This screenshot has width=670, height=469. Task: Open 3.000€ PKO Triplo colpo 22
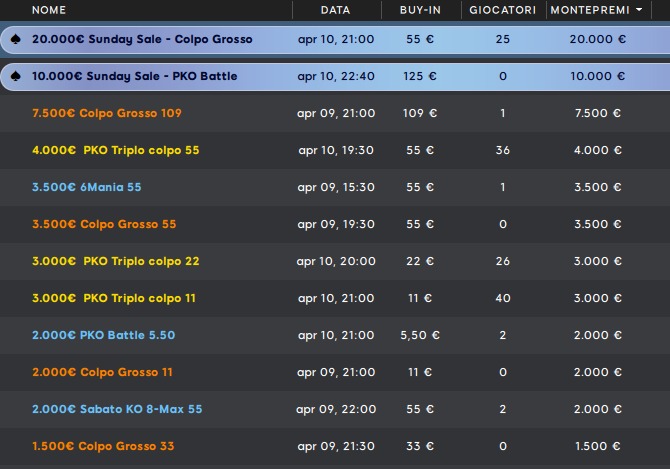pos(335,261)
